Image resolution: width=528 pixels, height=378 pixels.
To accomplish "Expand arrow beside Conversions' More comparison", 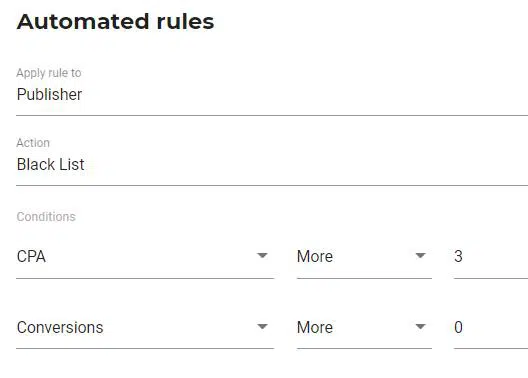I will click(420, 327).
